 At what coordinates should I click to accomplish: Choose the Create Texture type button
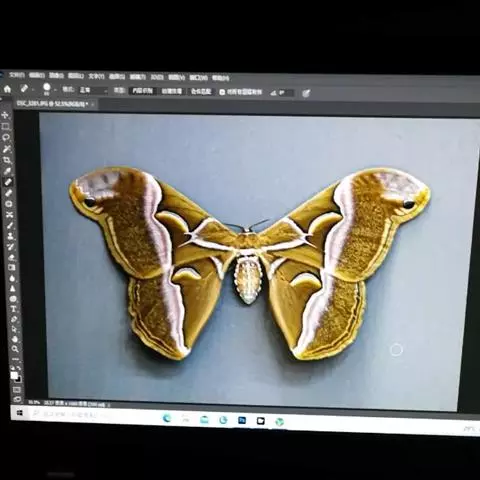coord(172,91)
